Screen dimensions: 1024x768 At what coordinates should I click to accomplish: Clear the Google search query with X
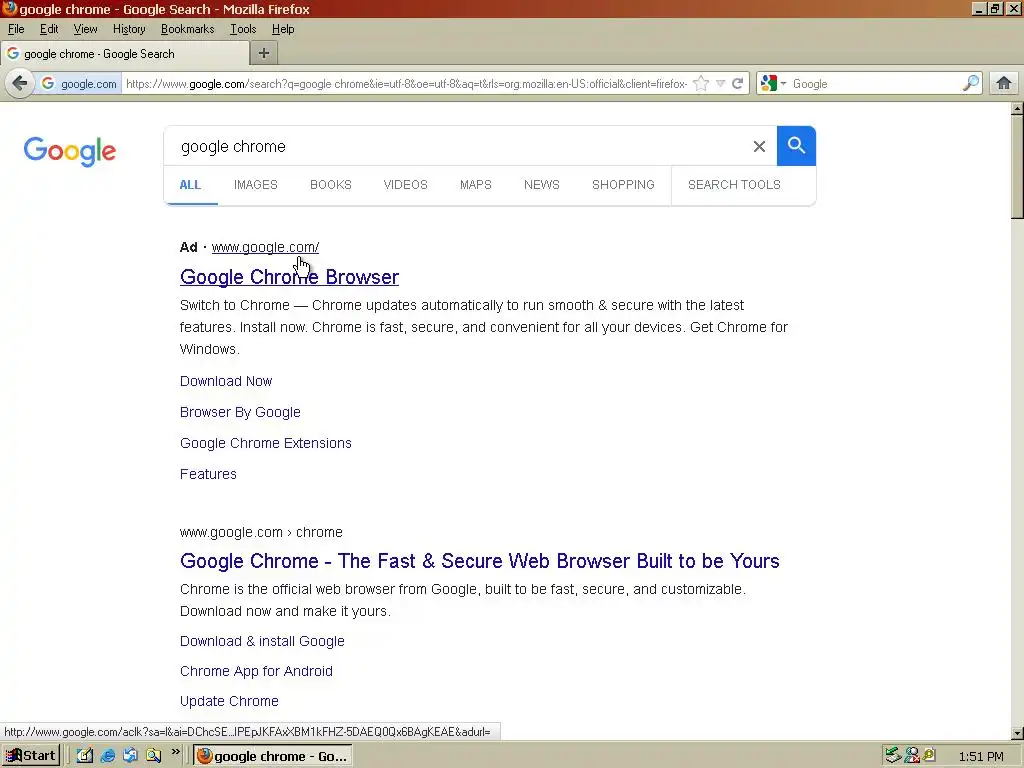coord(759,146)
